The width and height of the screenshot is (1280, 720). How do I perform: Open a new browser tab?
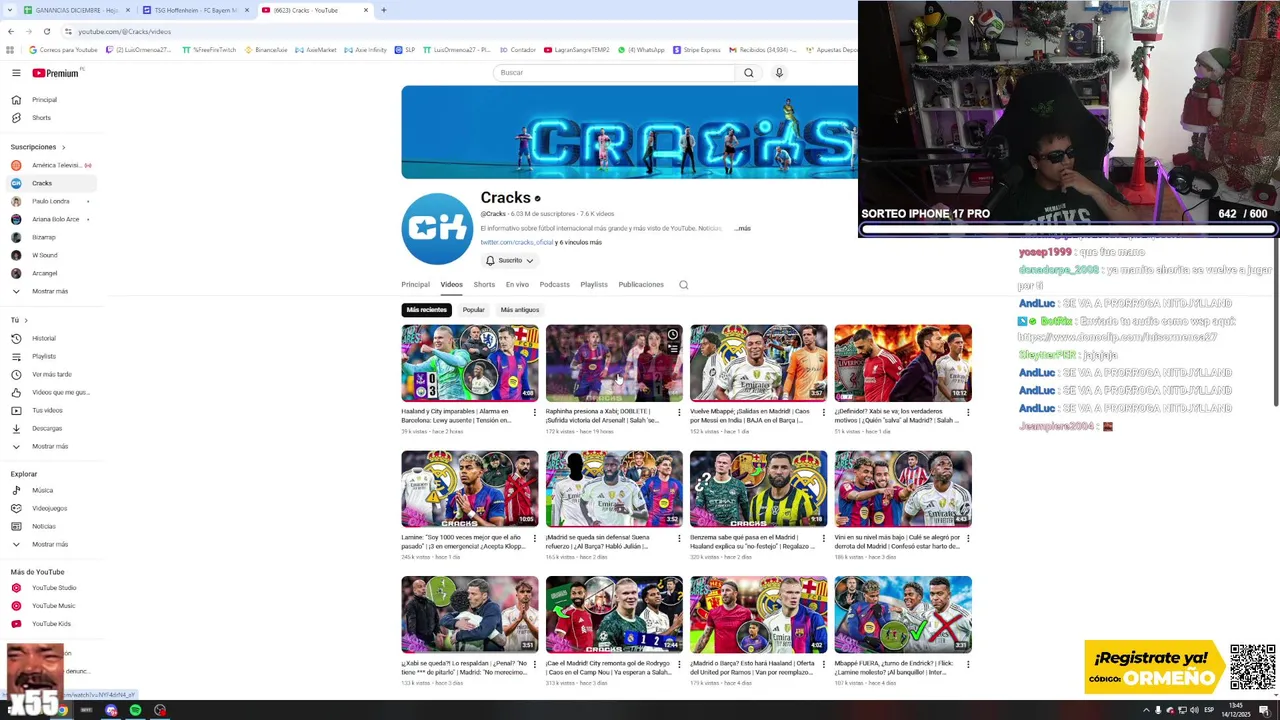[383, 10]
